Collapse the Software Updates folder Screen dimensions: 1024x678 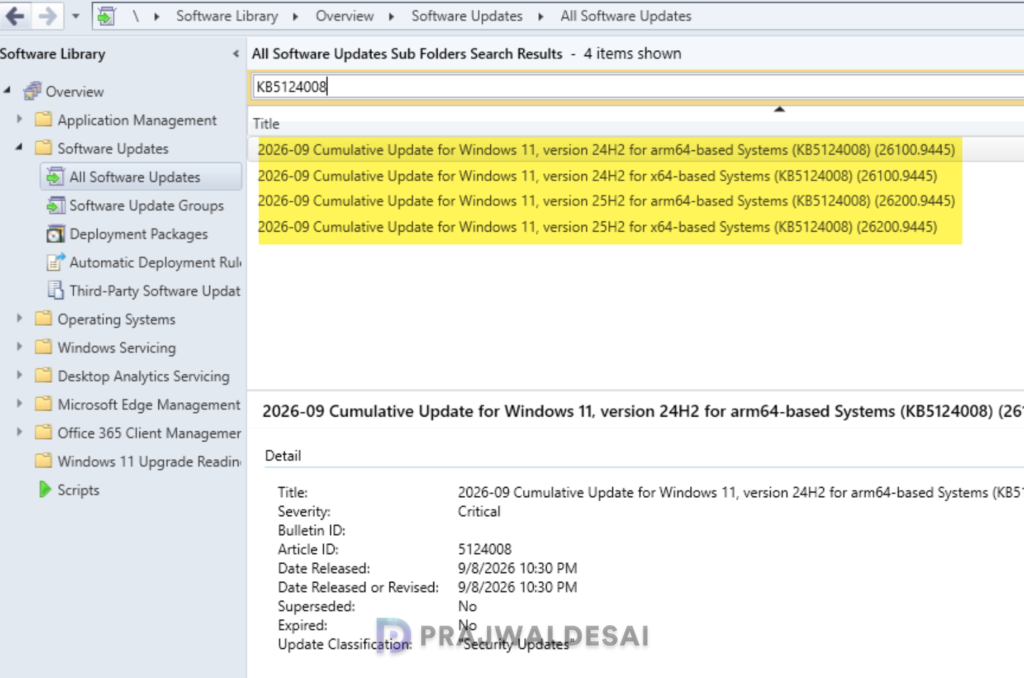pos(20,148)
